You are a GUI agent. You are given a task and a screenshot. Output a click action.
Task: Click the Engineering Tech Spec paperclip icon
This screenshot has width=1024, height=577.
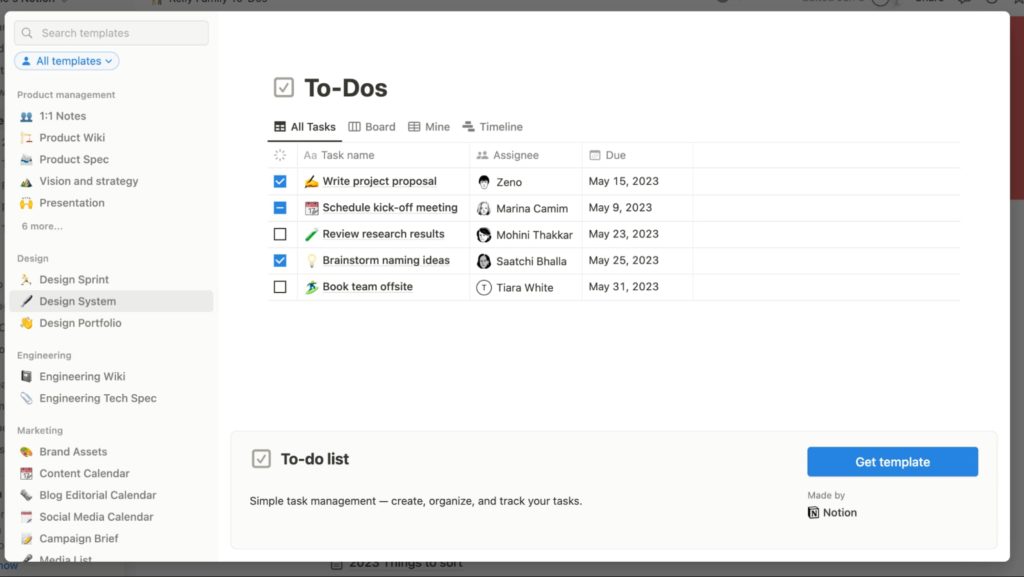(x=26, y=398)
